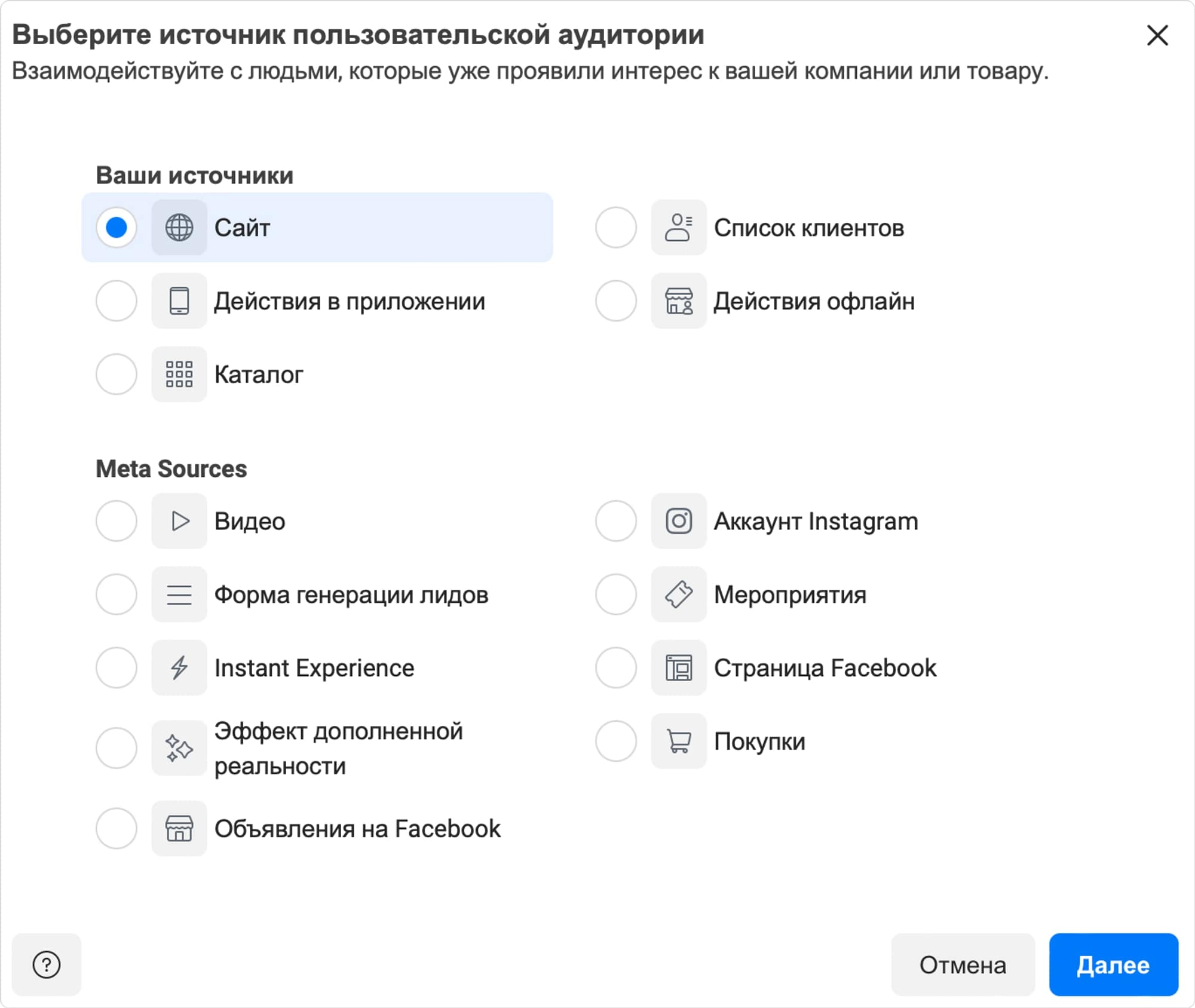Click the globe icon next to Сайт
This screenshot has width=1195, height=1008.
(x=179, y=228)
